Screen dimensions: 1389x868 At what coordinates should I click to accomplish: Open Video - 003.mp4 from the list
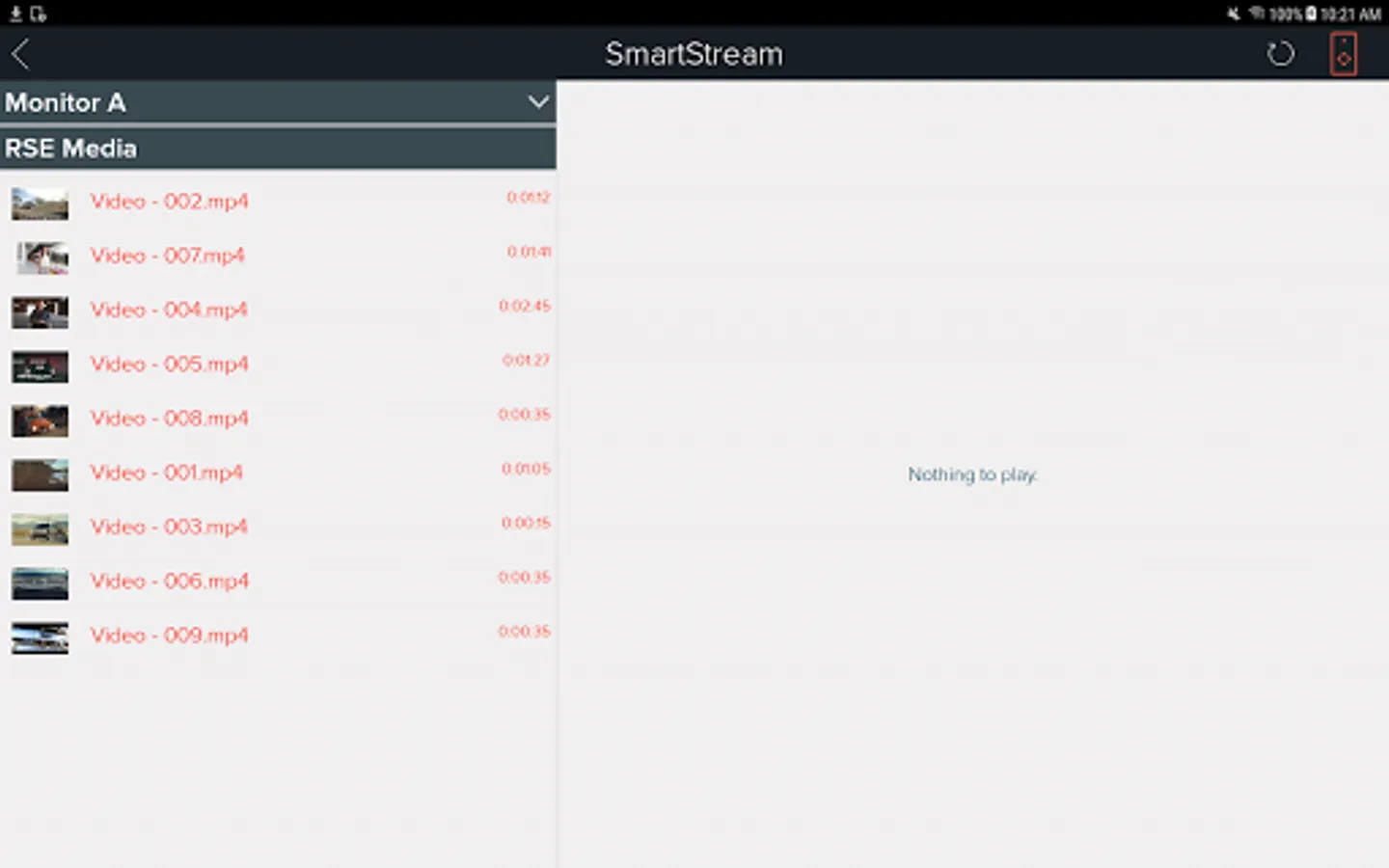tap(278, 527)
